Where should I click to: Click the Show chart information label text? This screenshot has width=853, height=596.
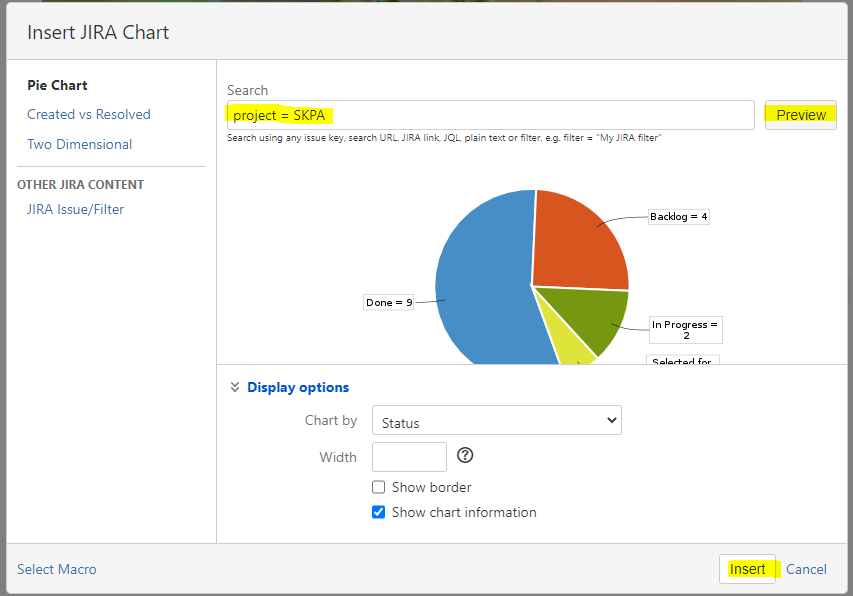pyautogui.click(x=464, y=512)
